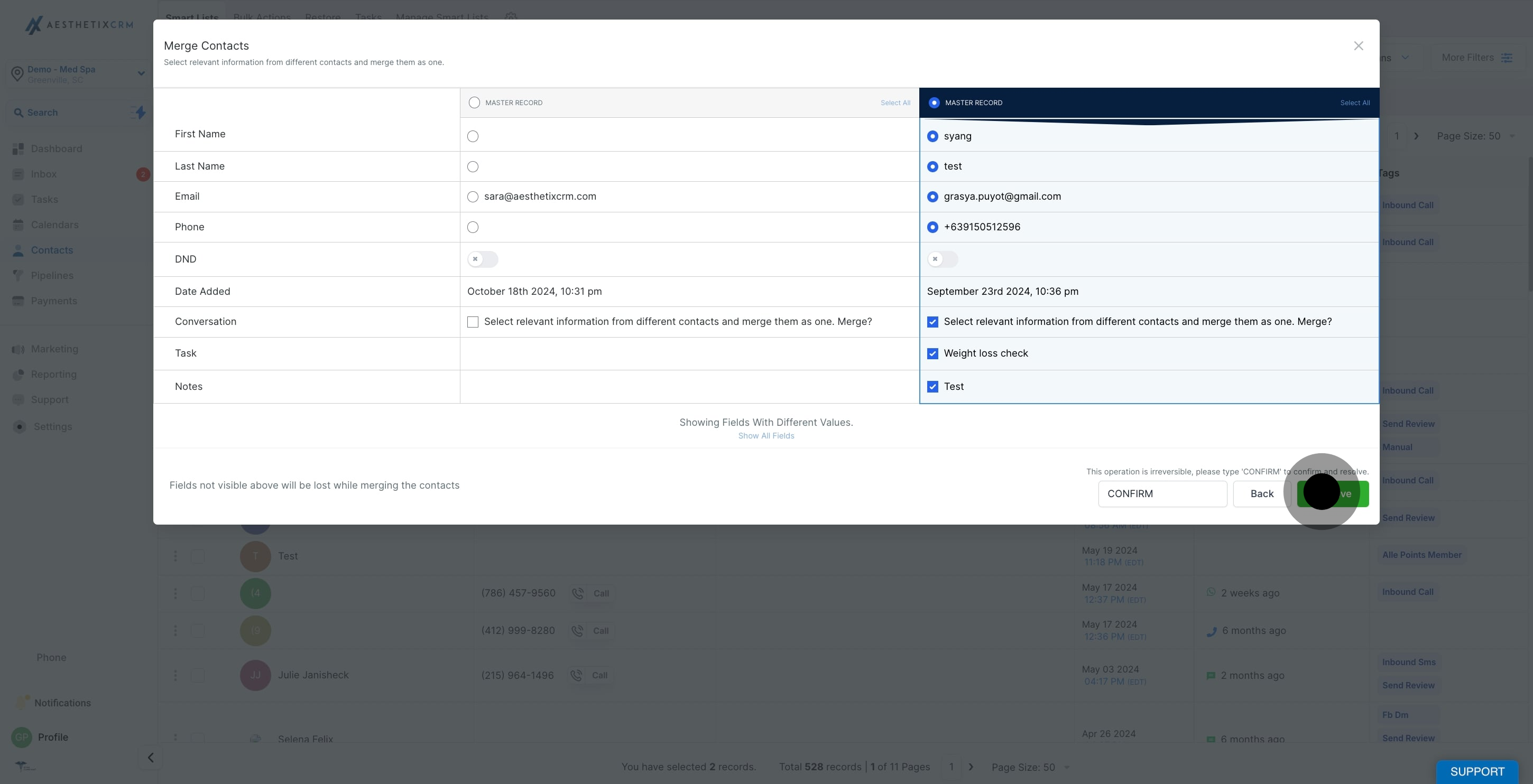Open Tasks in sidebar

point(44,199)
